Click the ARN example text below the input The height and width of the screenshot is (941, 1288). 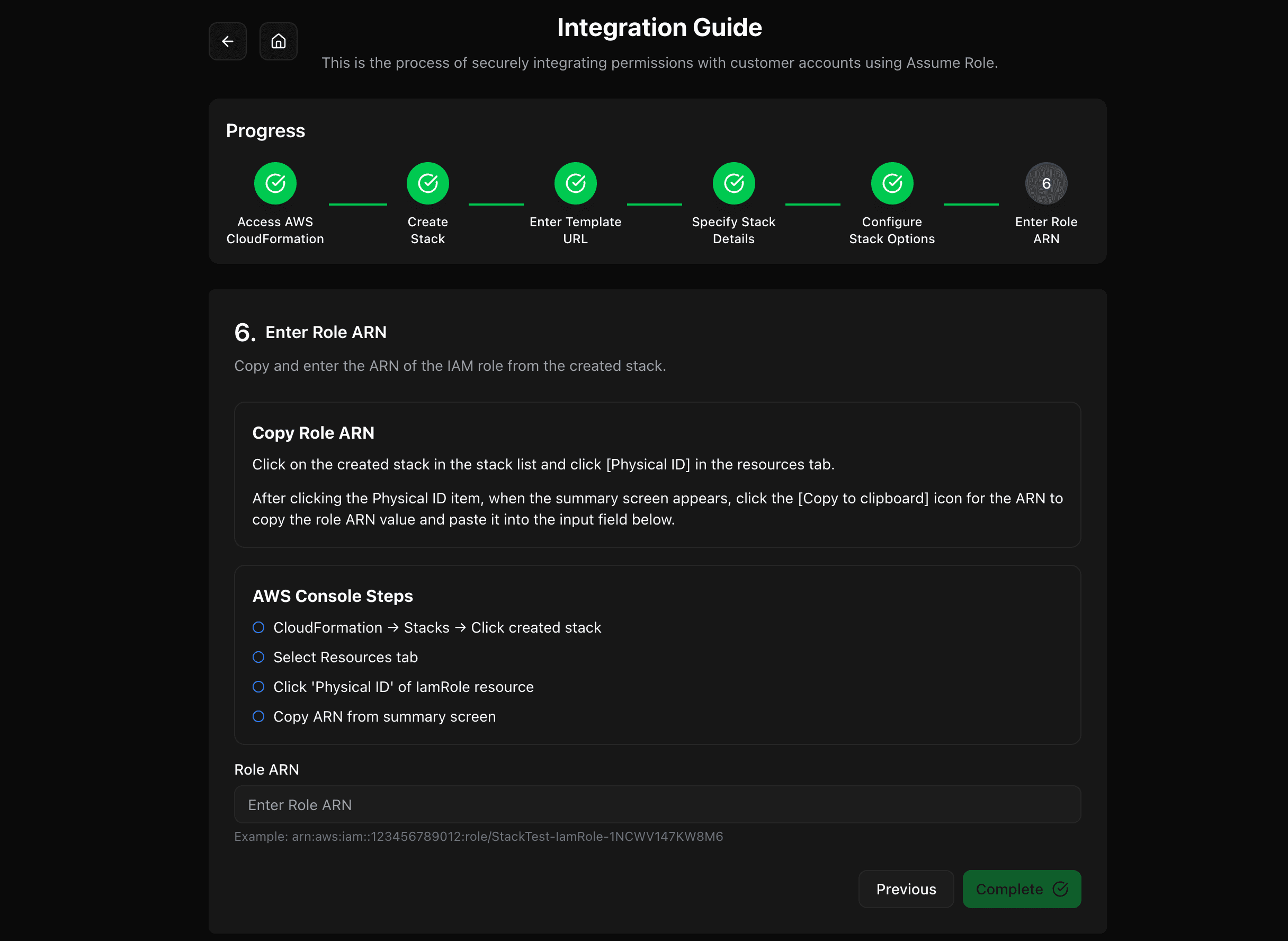478,836
